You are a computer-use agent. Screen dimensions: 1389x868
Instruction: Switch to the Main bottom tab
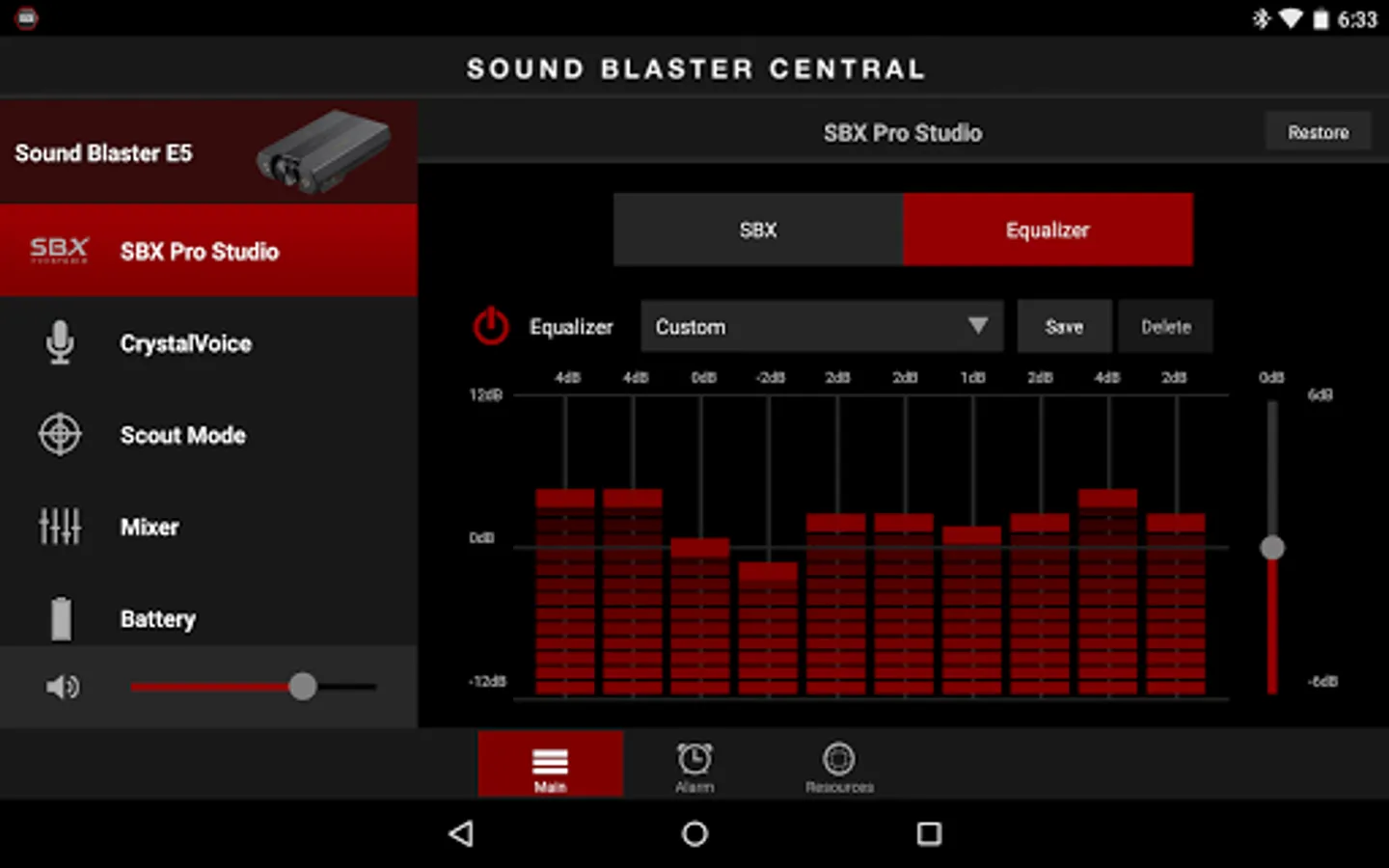coord(550,764)
